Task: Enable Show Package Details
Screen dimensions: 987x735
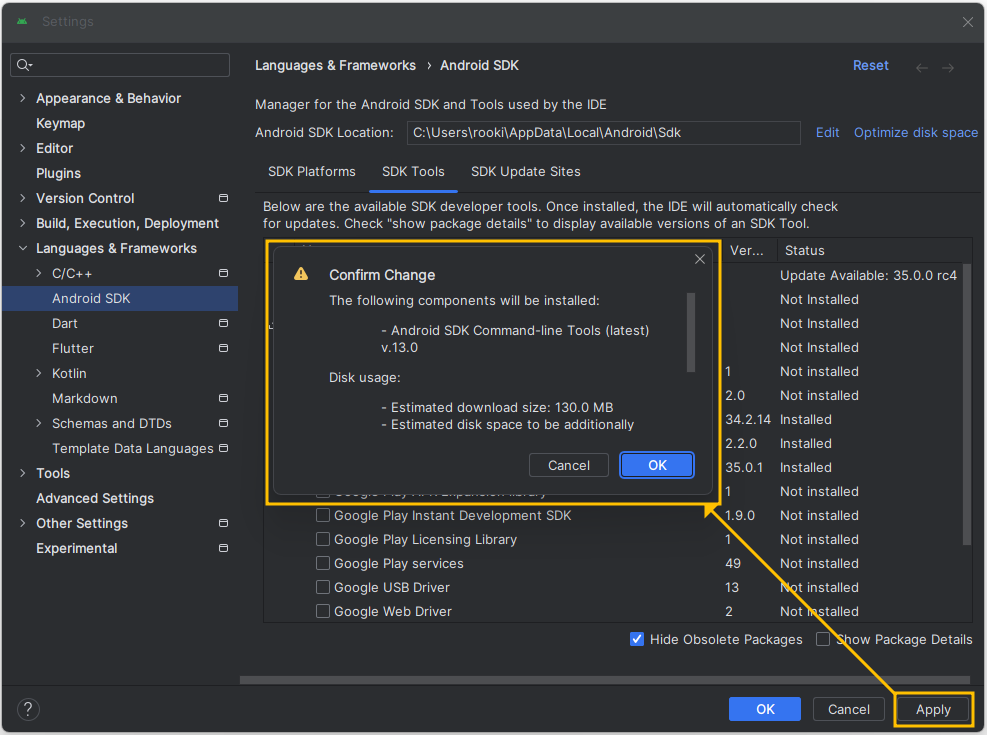Action: (x=823, y=639)
